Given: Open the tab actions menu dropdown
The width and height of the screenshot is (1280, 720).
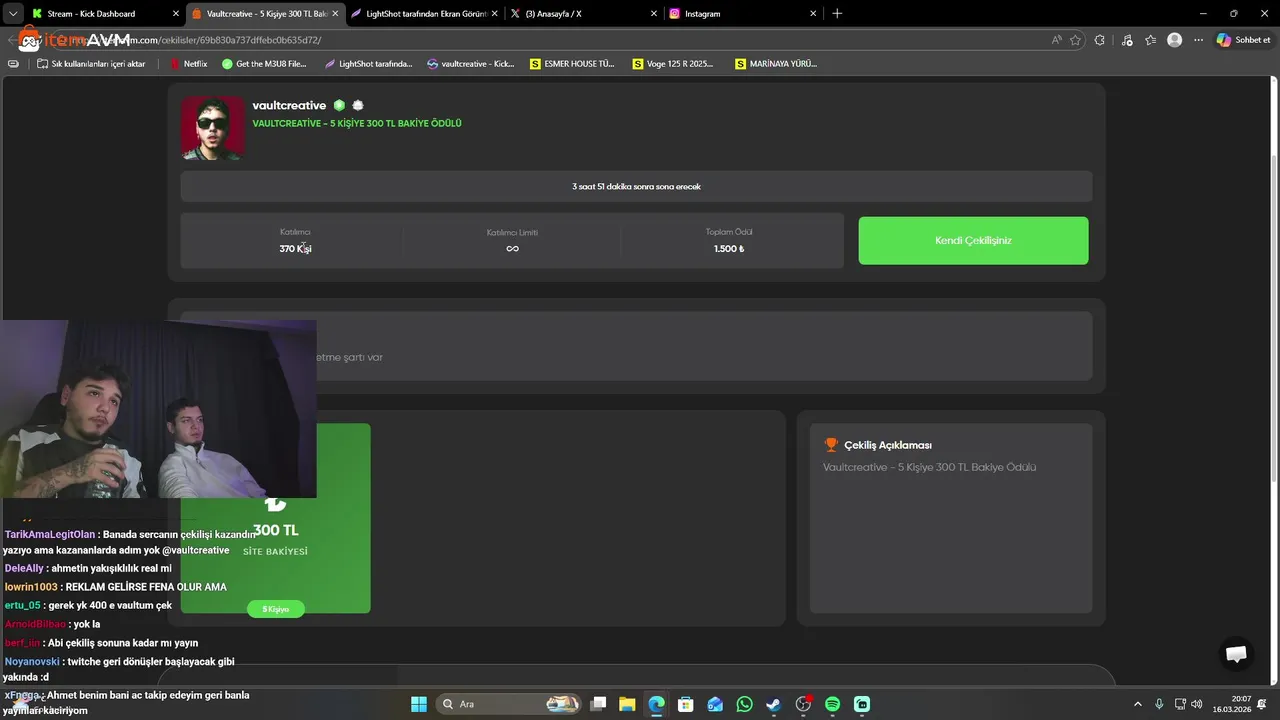Looking at the screenshot, I should [12, 14].
